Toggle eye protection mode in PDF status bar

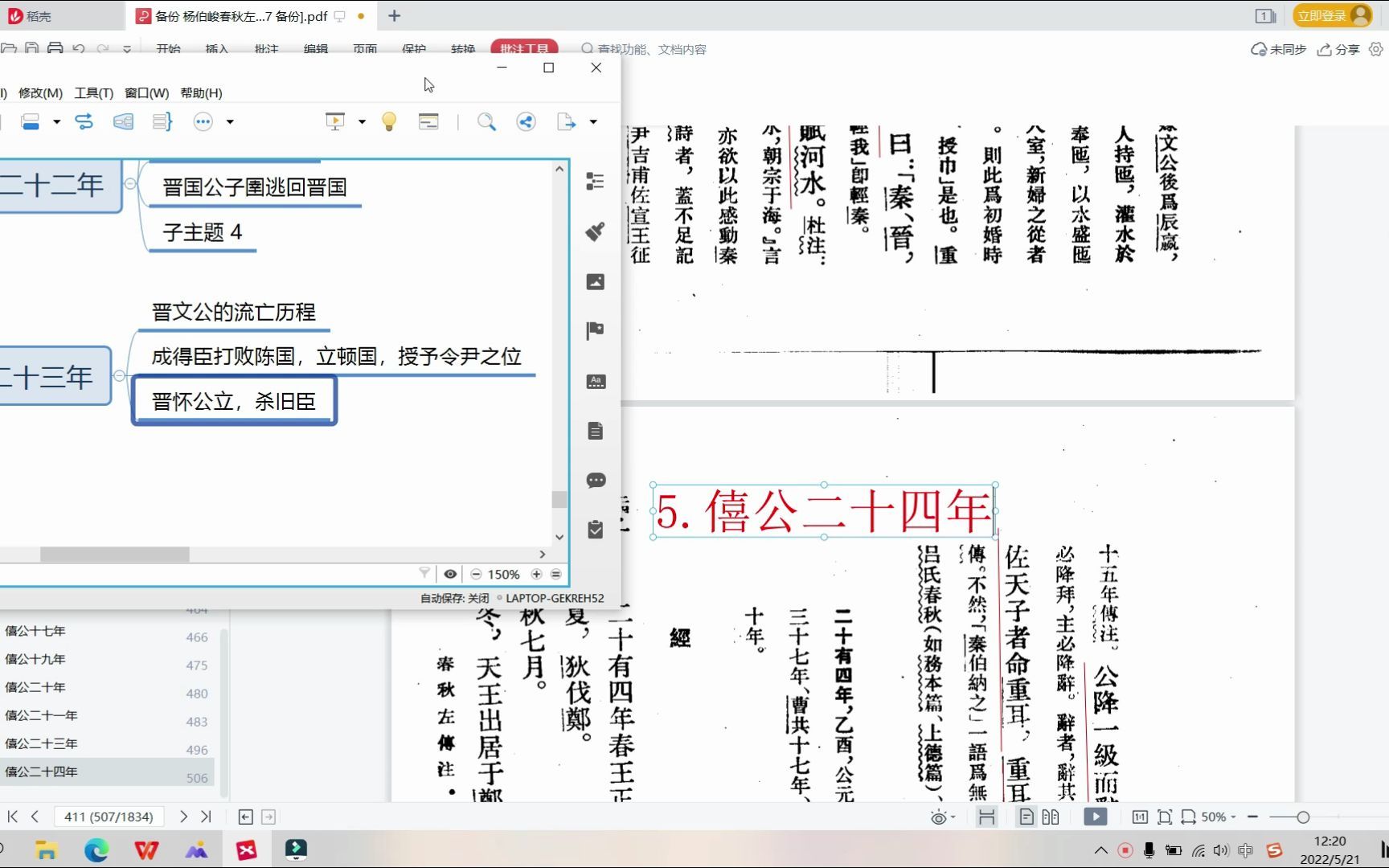[938, 817]
